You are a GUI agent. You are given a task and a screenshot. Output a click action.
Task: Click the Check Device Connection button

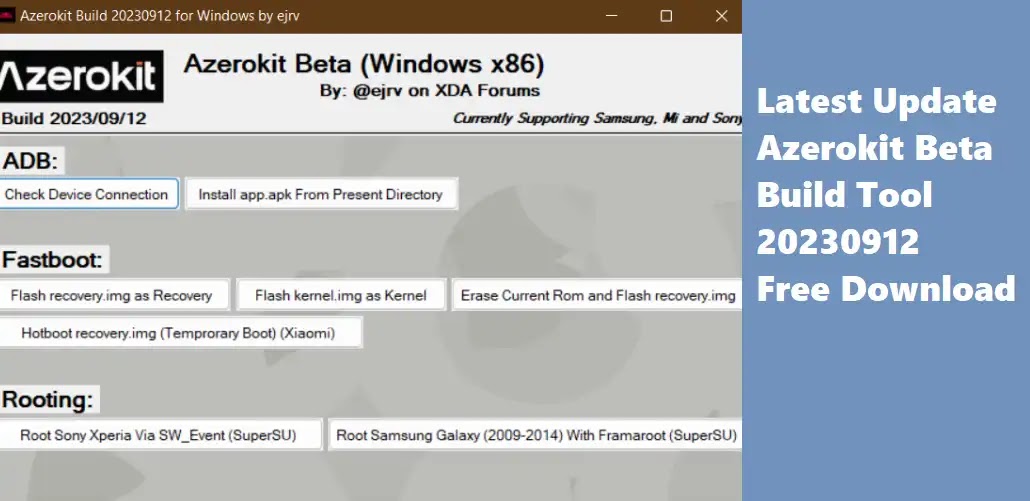(88, 194)
